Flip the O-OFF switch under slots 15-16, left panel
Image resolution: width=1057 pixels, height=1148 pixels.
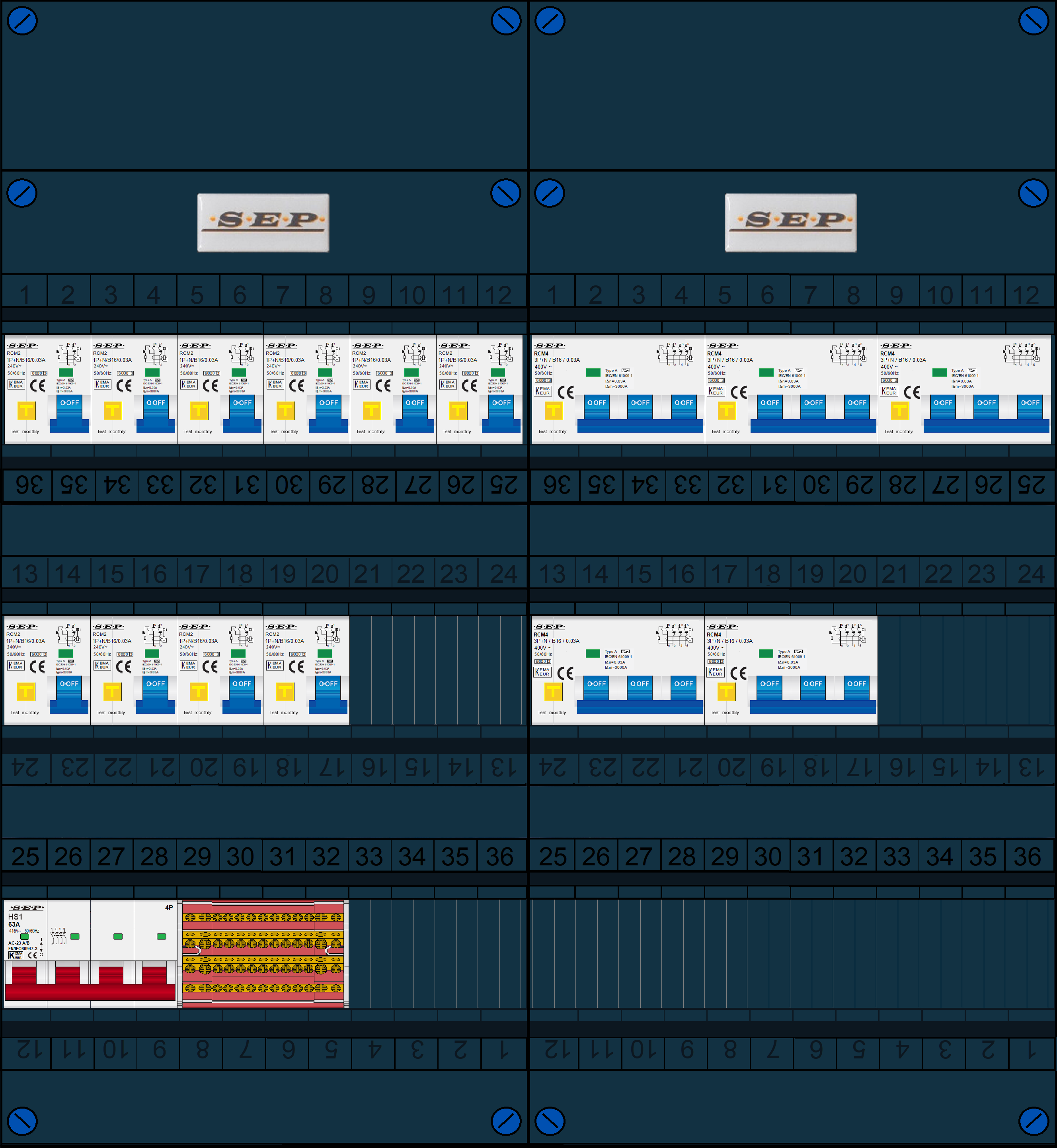click(155, 694)
